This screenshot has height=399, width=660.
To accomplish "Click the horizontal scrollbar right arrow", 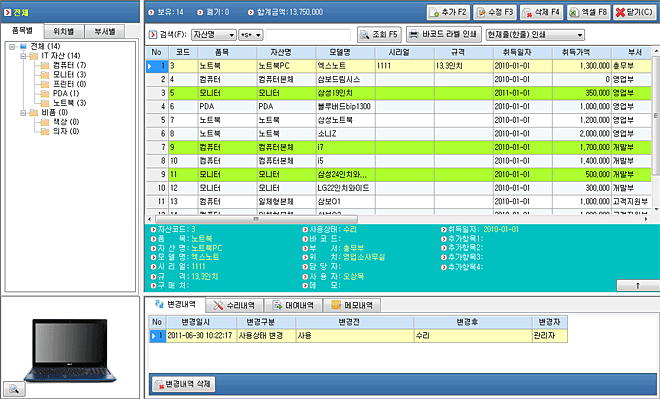I will (646, 219).
